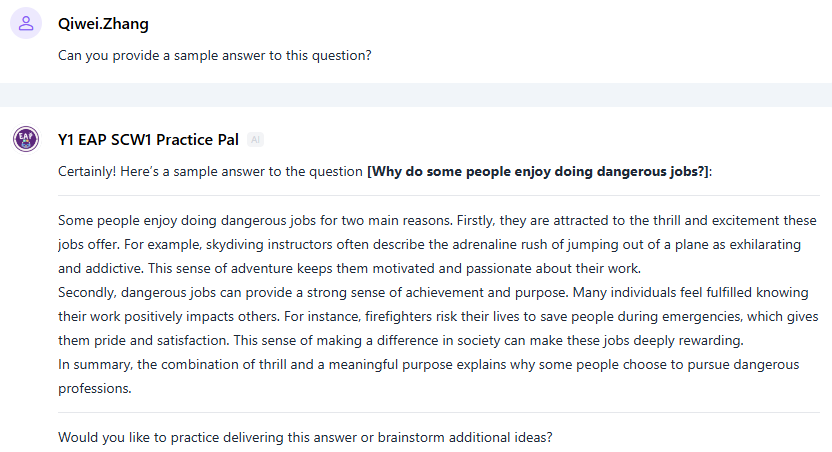Click the user's message asking for a sample answer
This screenshot has width=832, height=452.
point(215,55)
